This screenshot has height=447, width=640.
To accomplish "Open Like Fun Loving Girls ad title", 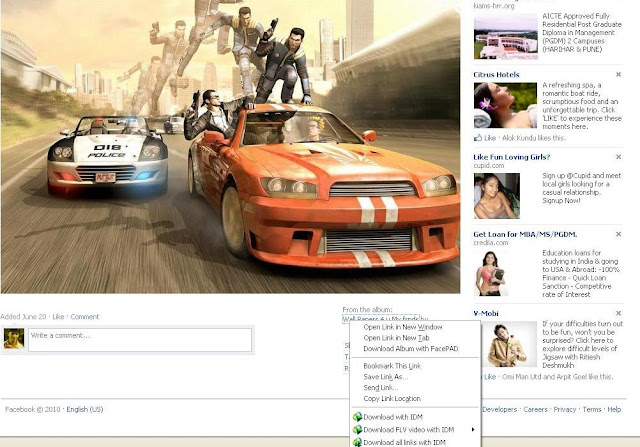I will tap(511, 157).
